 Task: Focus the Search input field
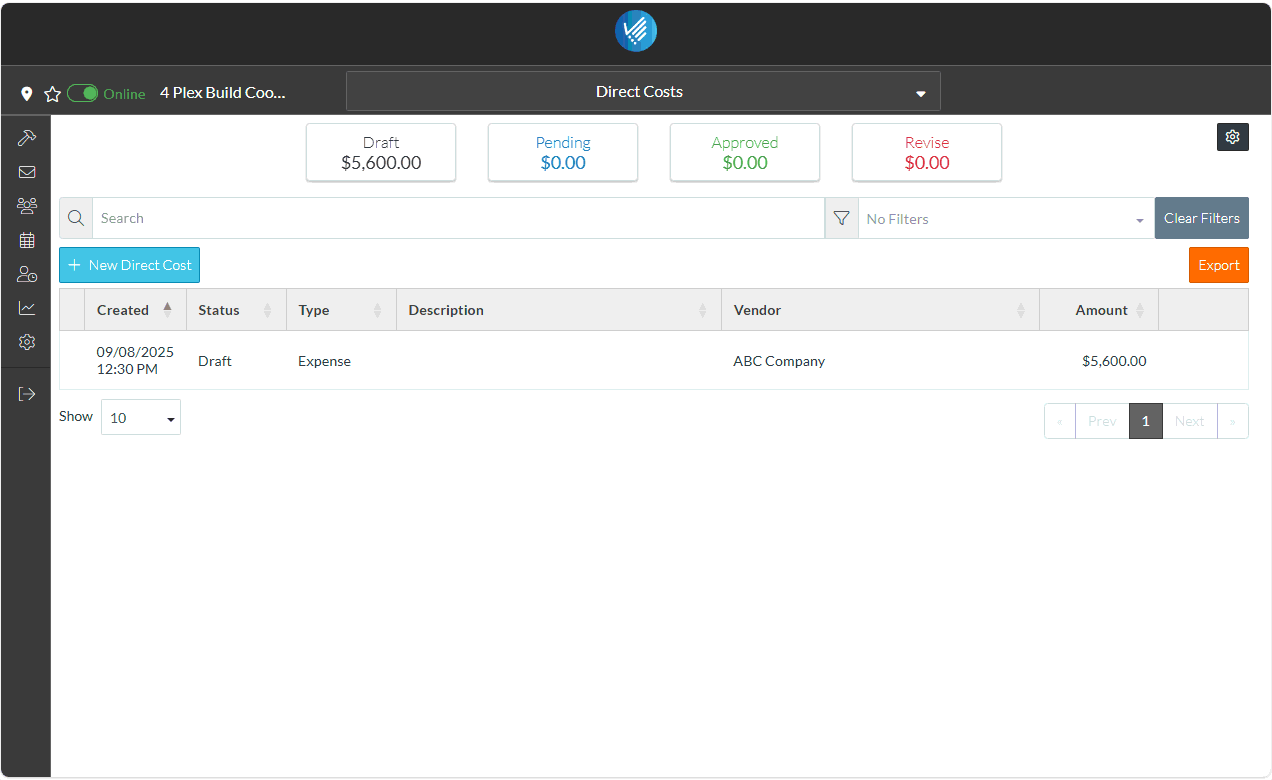coord(458,218)
